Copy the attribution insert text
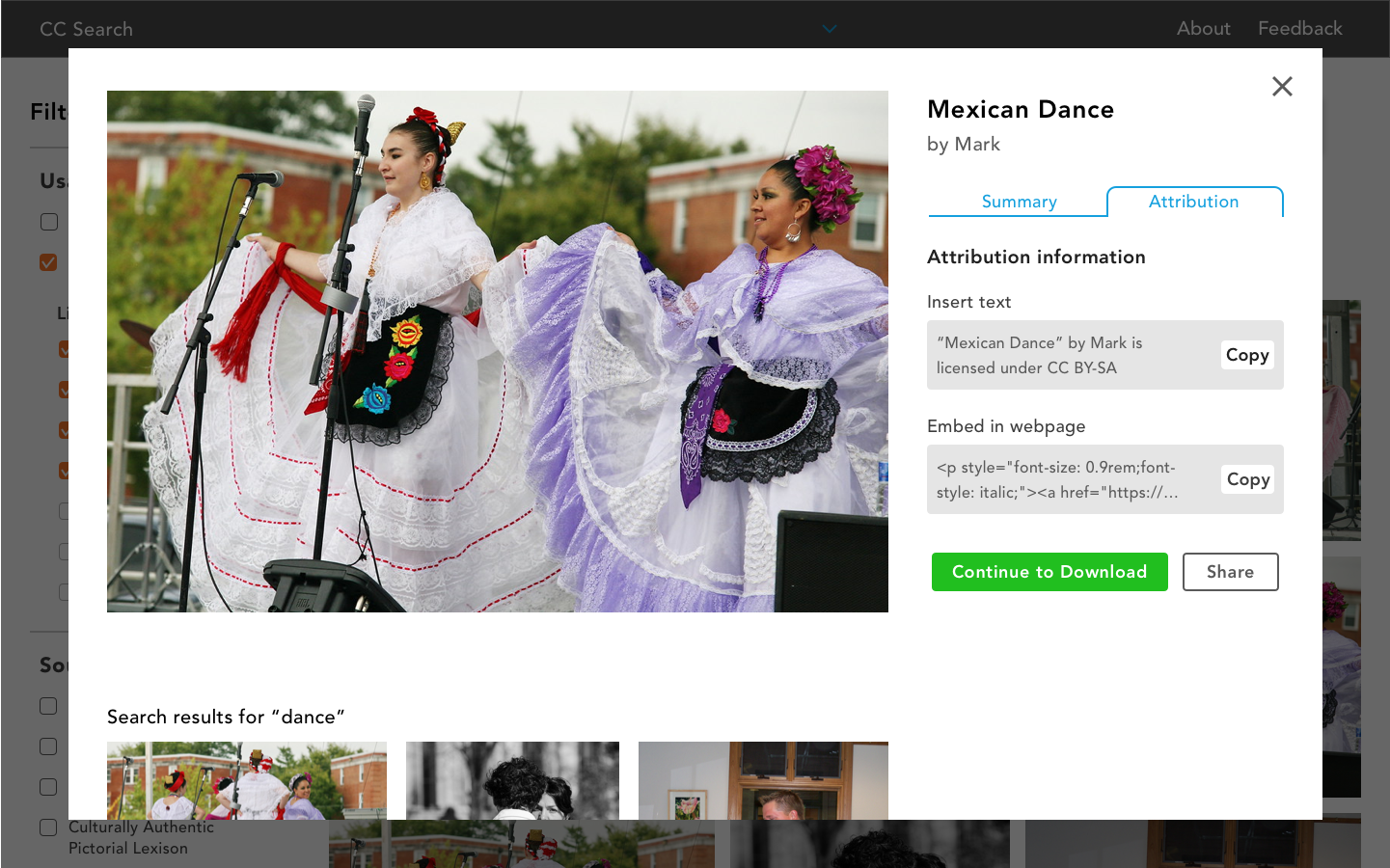Screen dimensions: 1390x868 tap(1247, 354)
